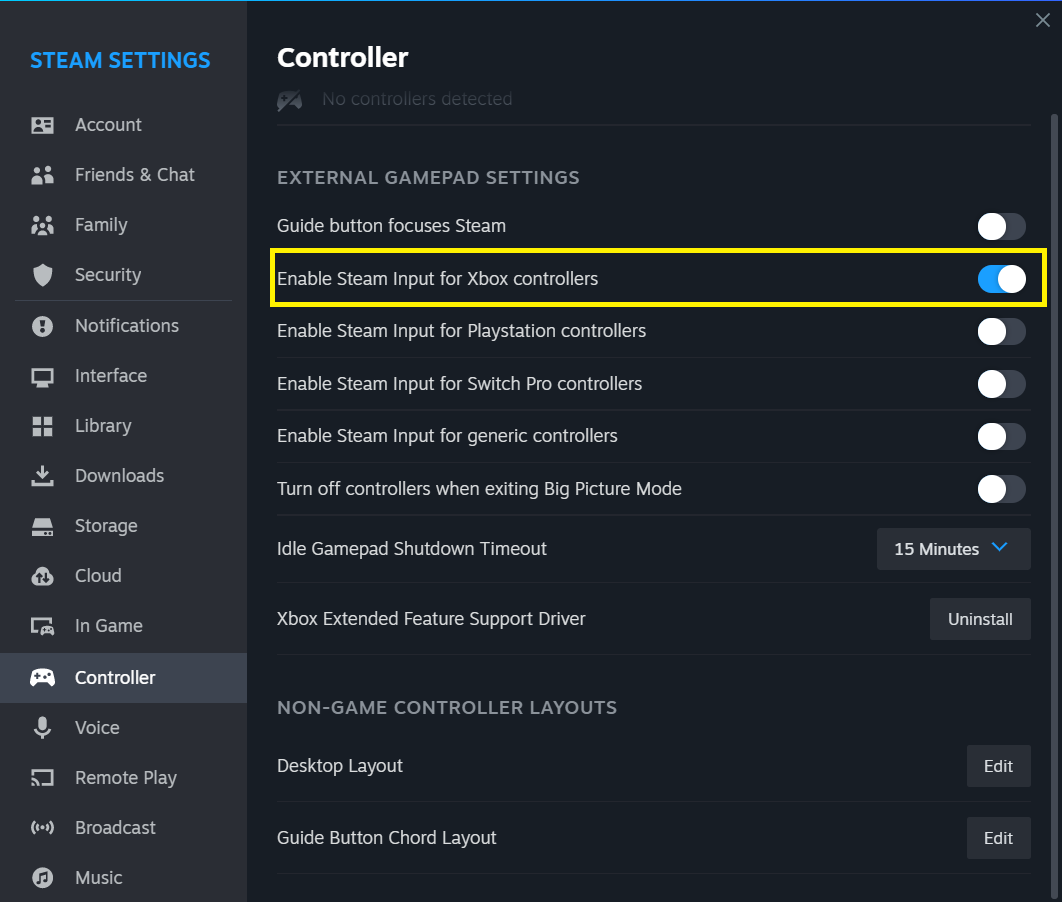This screenshot has height=902, width=1063.
Task: Disable Steam Input for Xbox controllers
Action: 1001,279
